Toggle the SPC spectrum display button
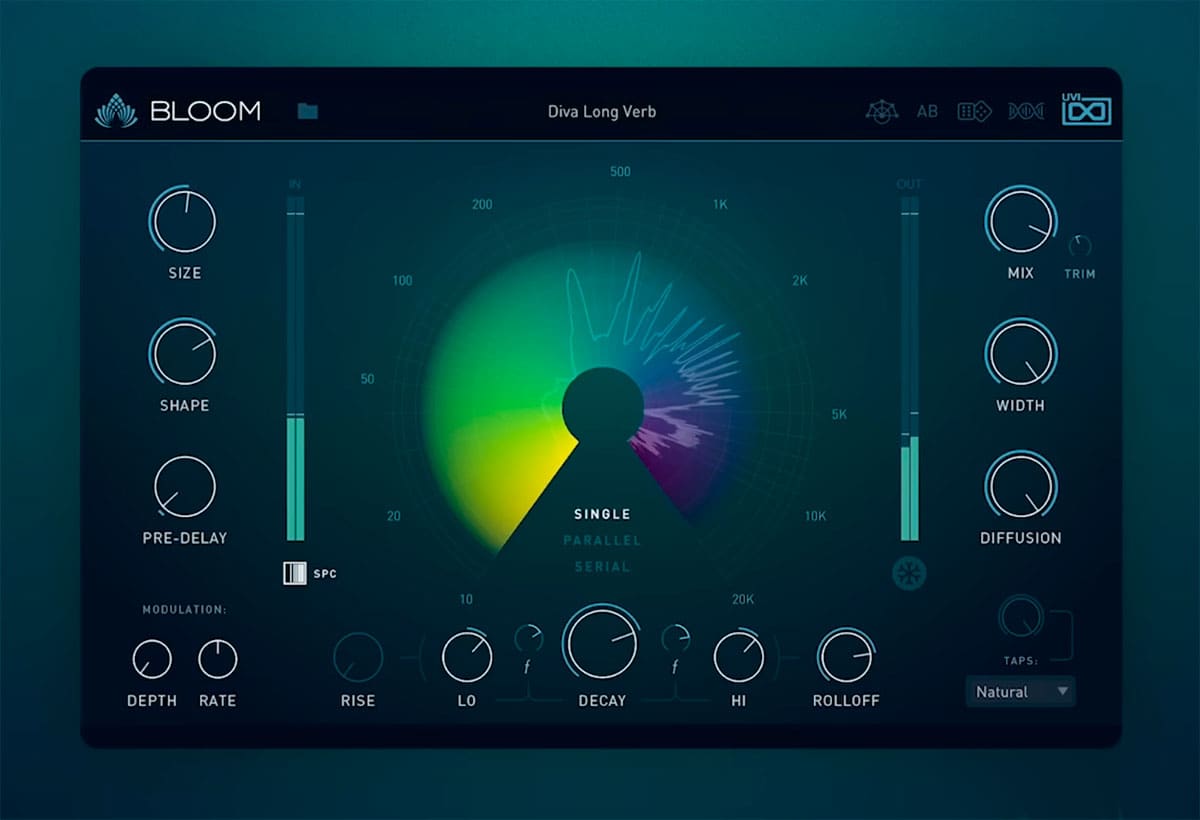 (294, 573)
